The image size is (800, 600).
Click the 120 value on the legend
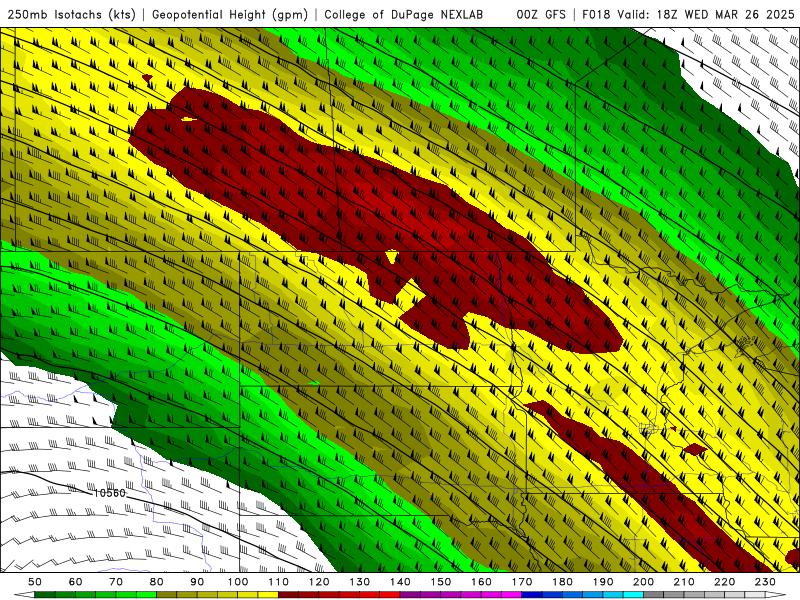click(x=319, y=582)
